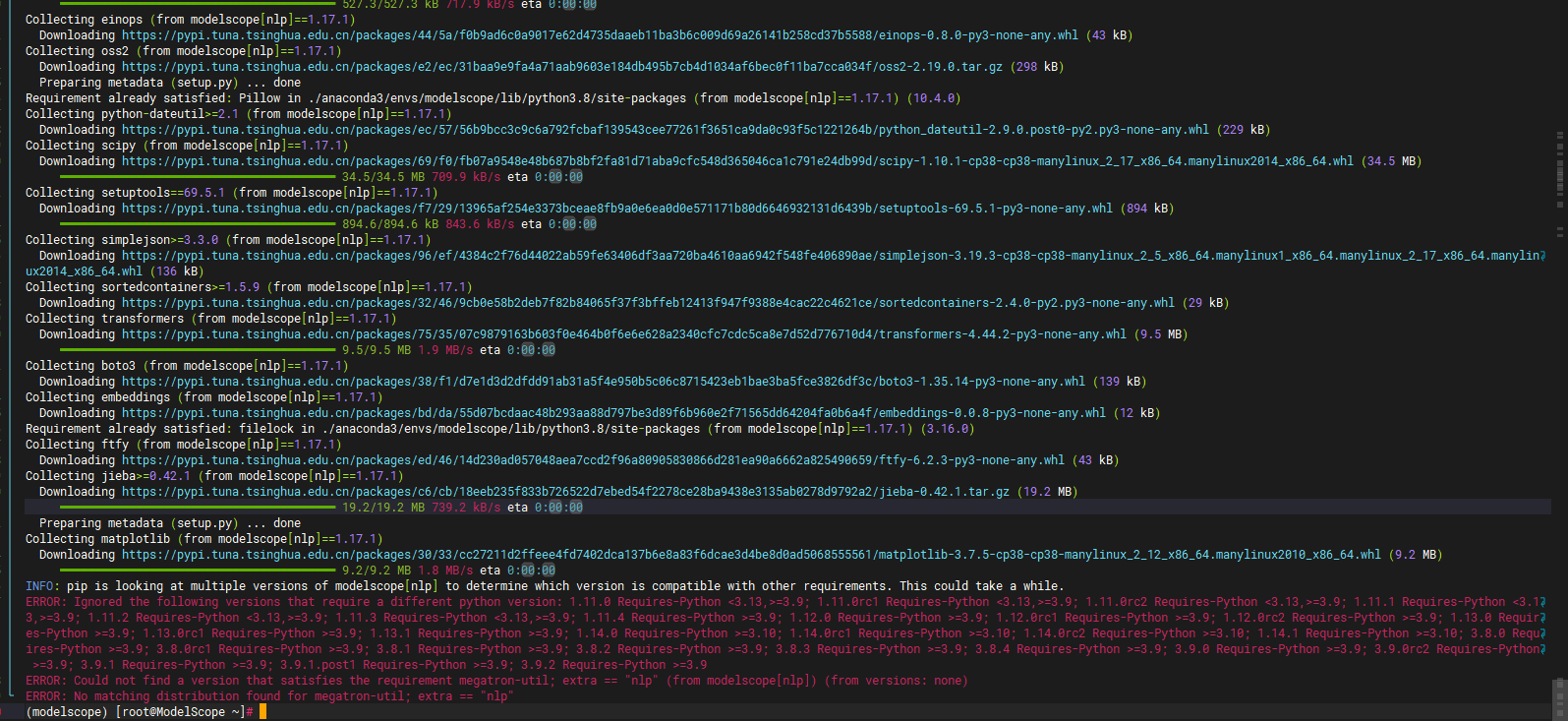
Task: Click the einops package download URL
Action: (600, 35)
